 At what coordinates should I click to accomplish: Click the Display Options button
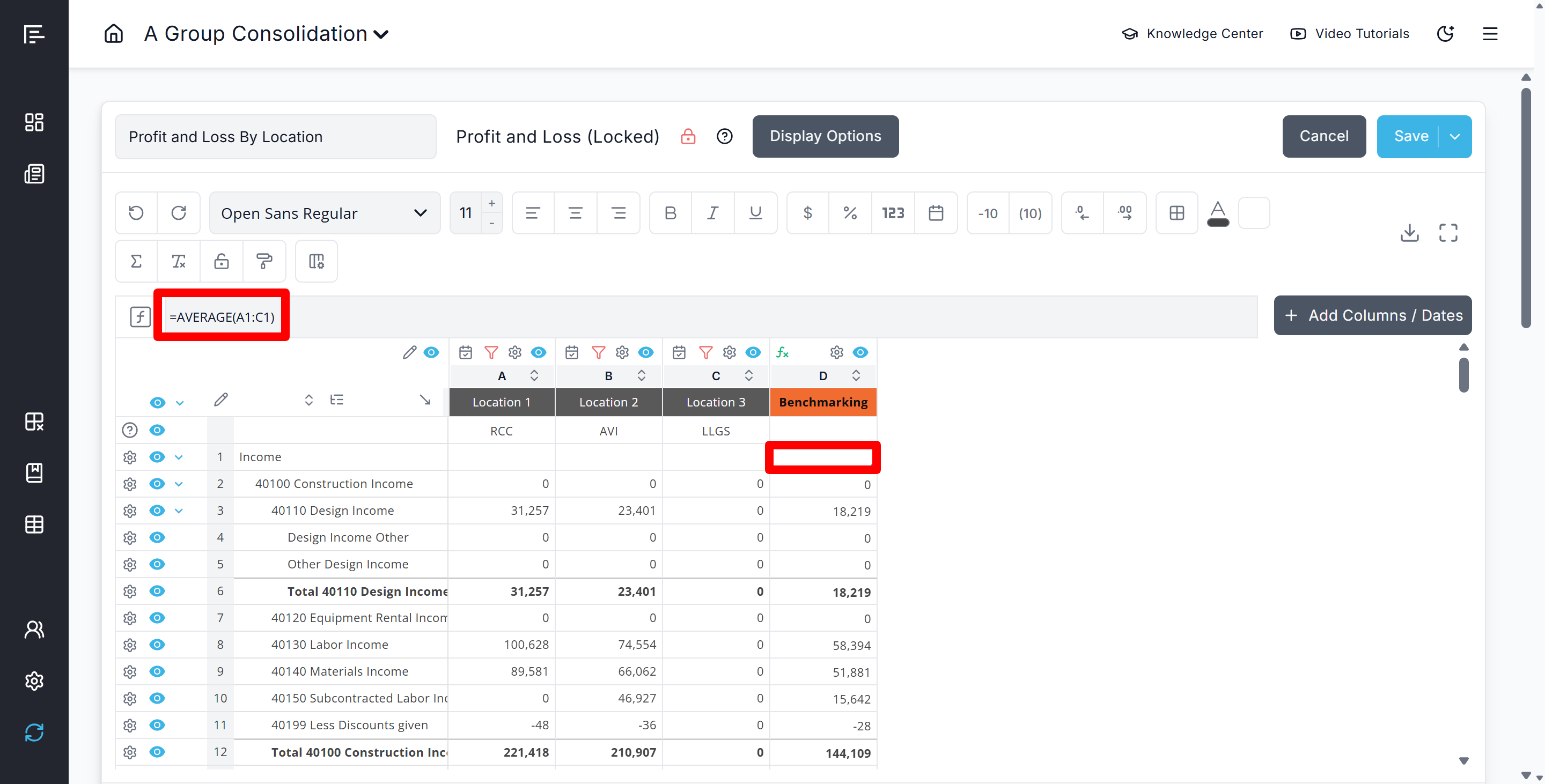click(825, 137)
